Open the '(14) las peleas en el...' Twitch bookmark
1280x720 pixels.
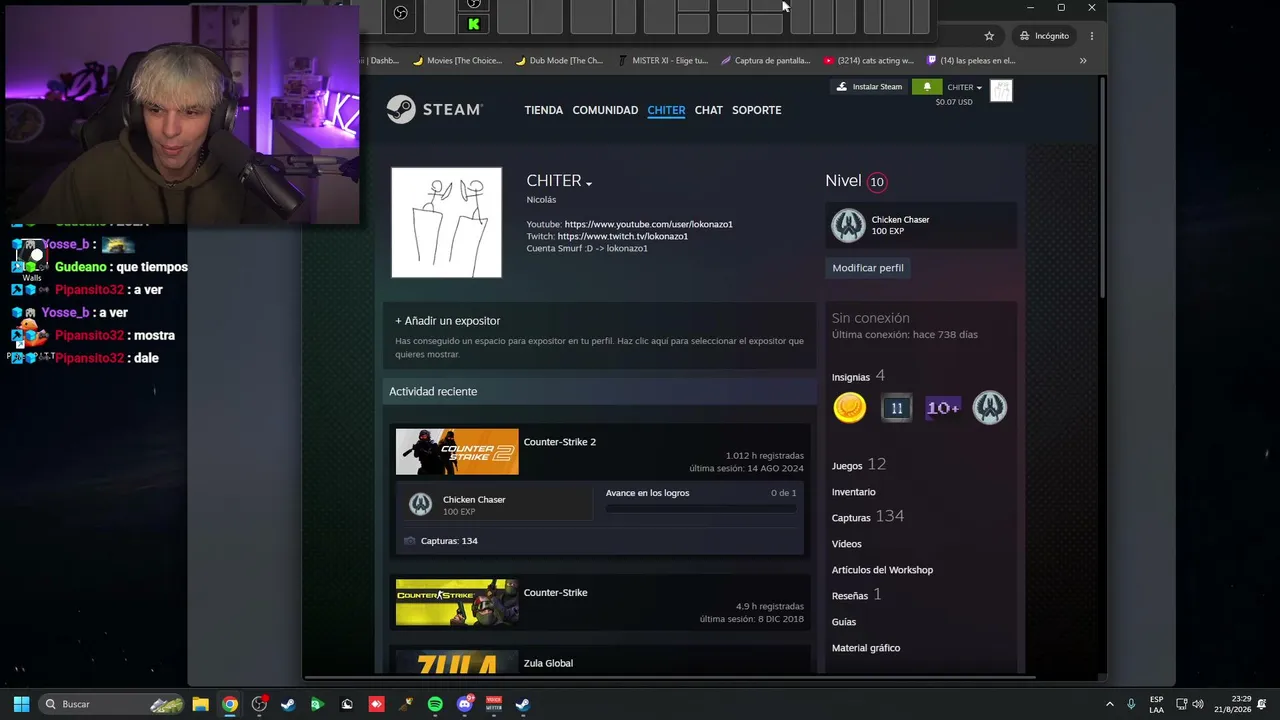coord(971,60)
